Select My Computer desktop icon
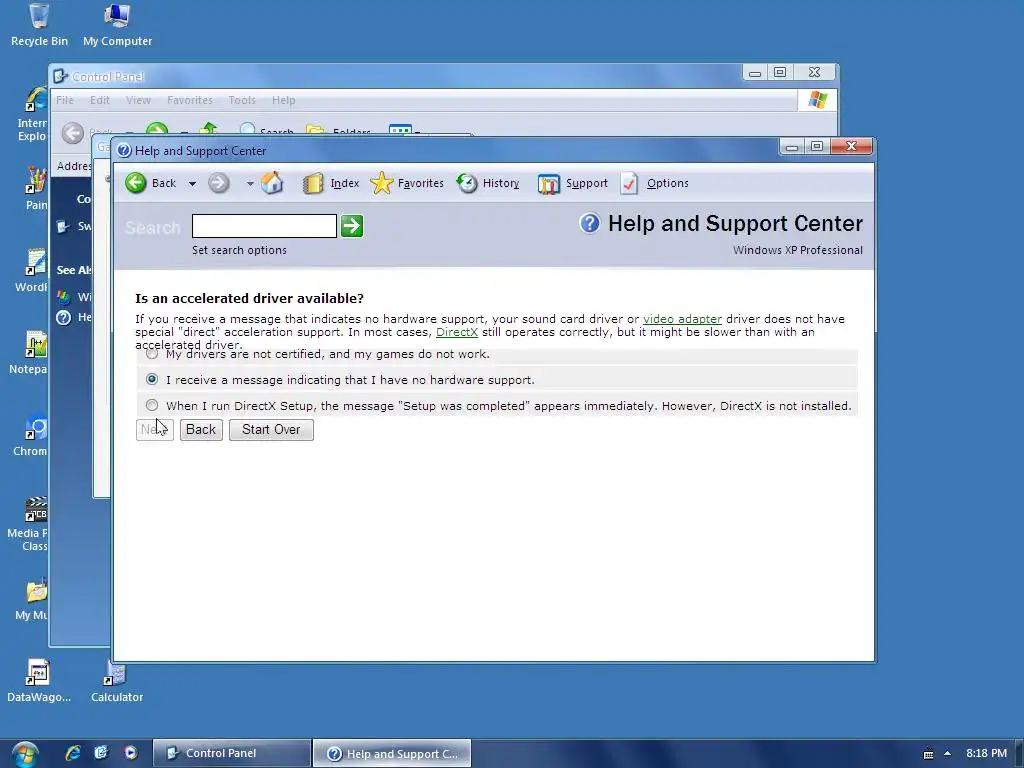Viewport: 1024px width, 768px height. pos(118,25)
